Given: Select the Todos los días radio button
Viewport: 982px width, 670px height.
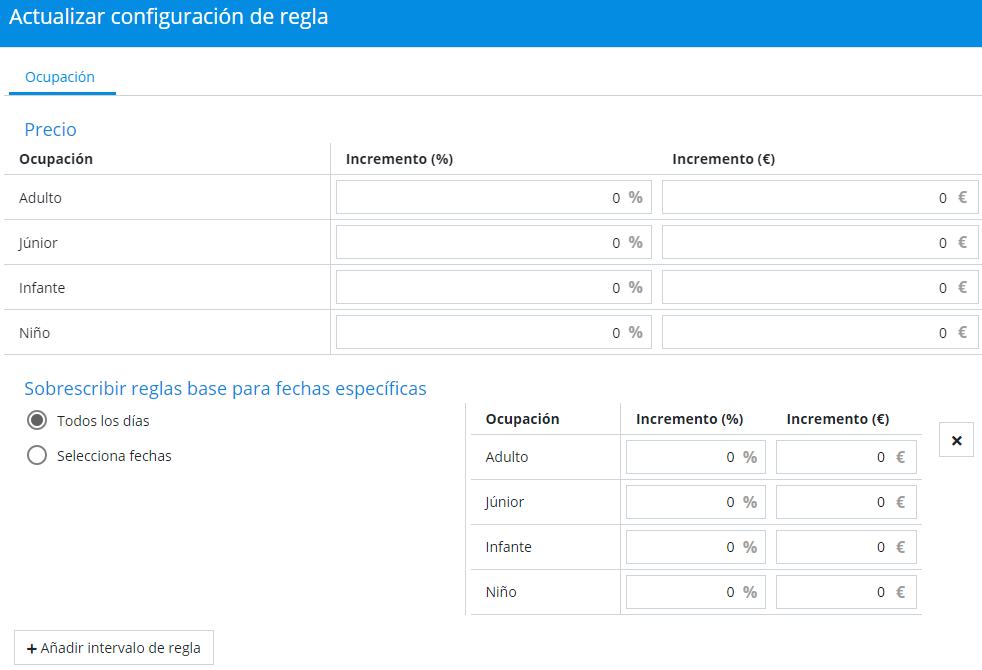Looking at the screenshot, I should tap(37, 421).
